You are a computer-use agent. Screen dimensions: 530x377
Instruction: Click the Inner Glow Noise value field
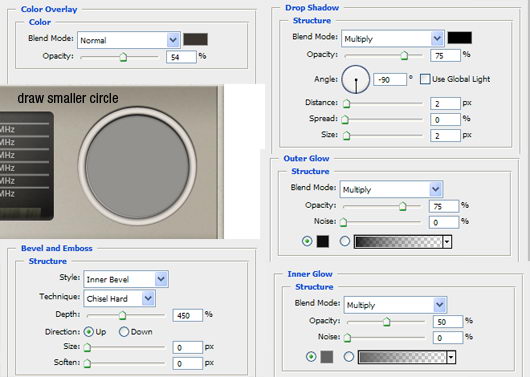click(448, 338)
